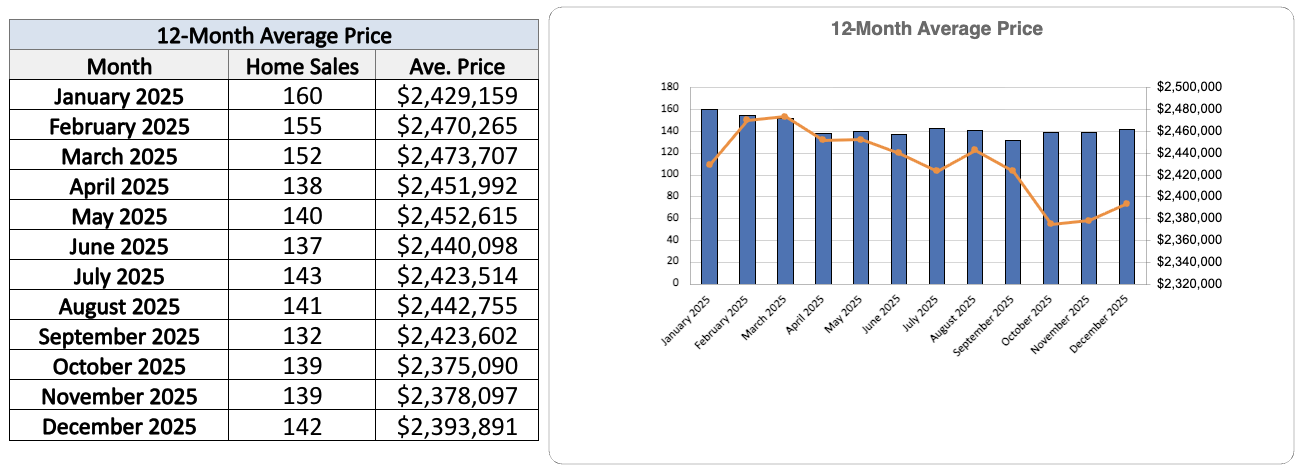Select the "Home Sales" column header
This screenshot has height=471, width=1300.
tap(302, 66)
